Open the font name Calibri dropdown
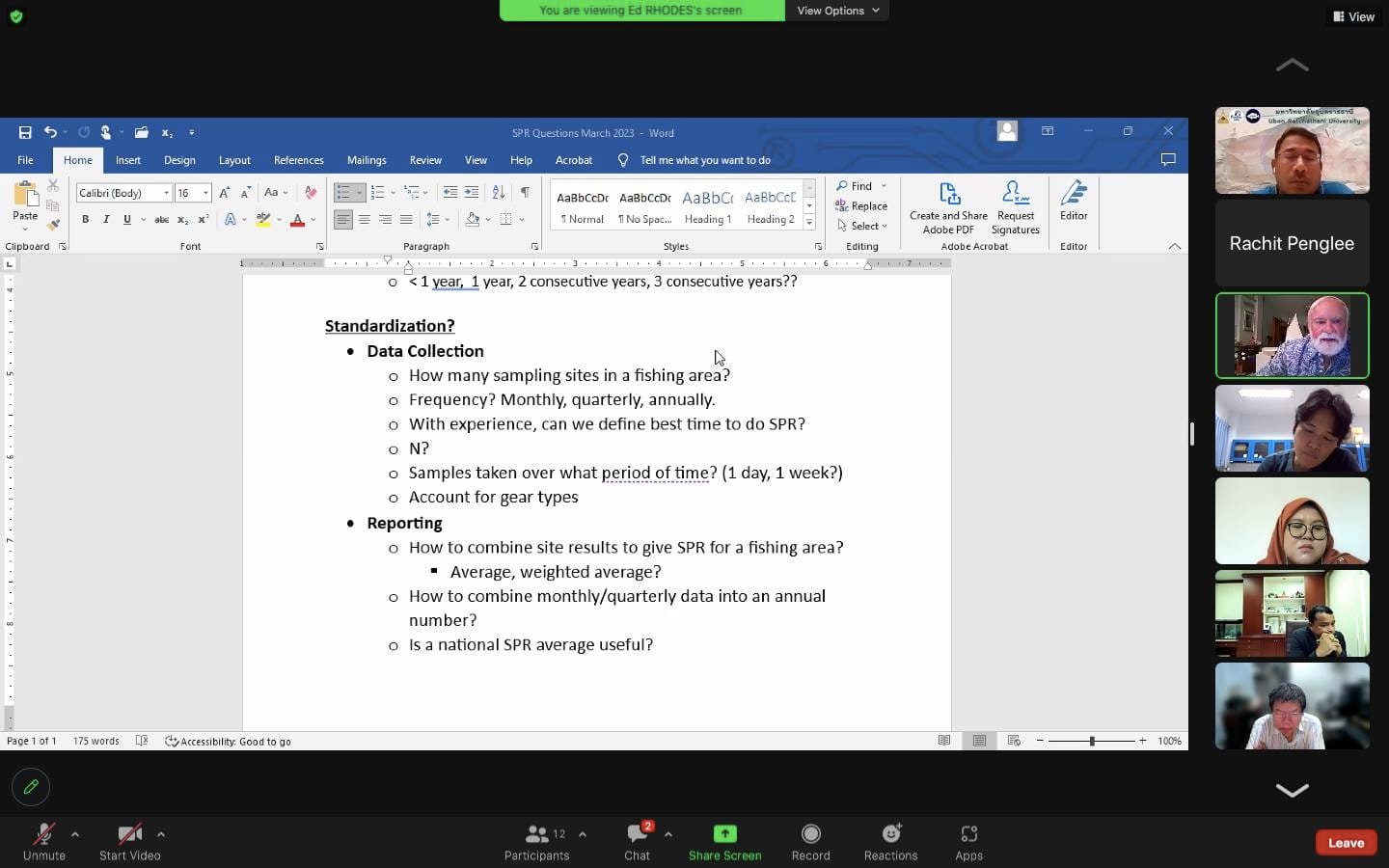Viewport: 1389px width, 868px height. (166, 193)
